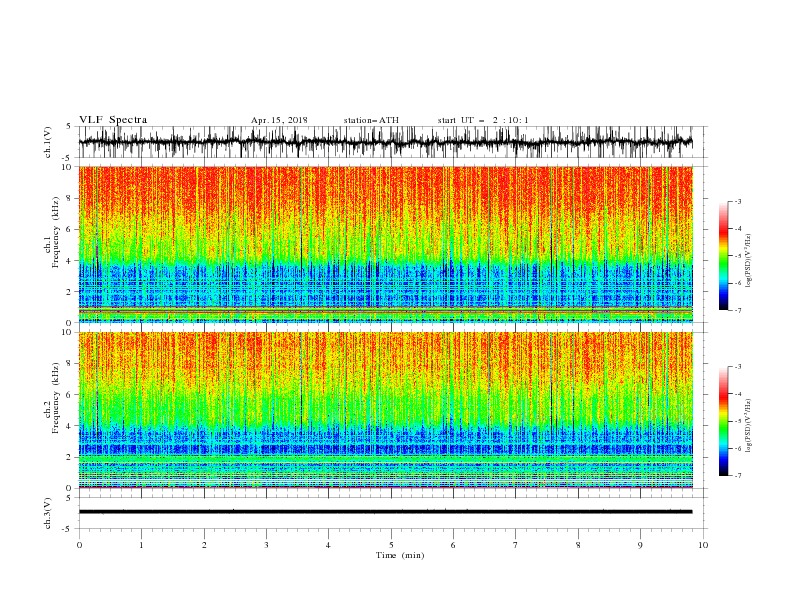Click time axis tick label "7"
792x612 pixels.
[516, 545]
